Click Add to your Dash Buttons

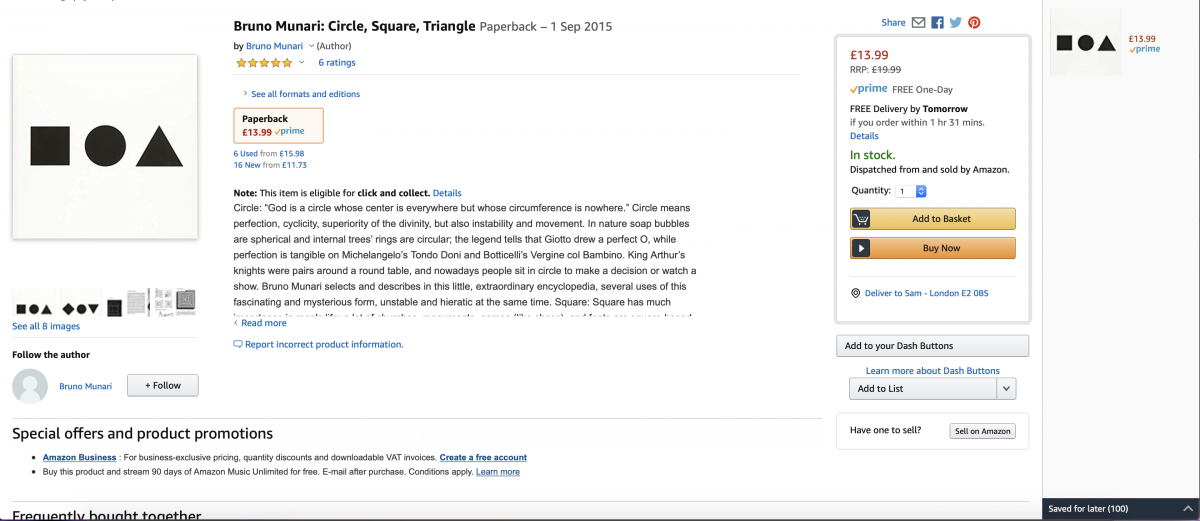click(x=932, y=346)
